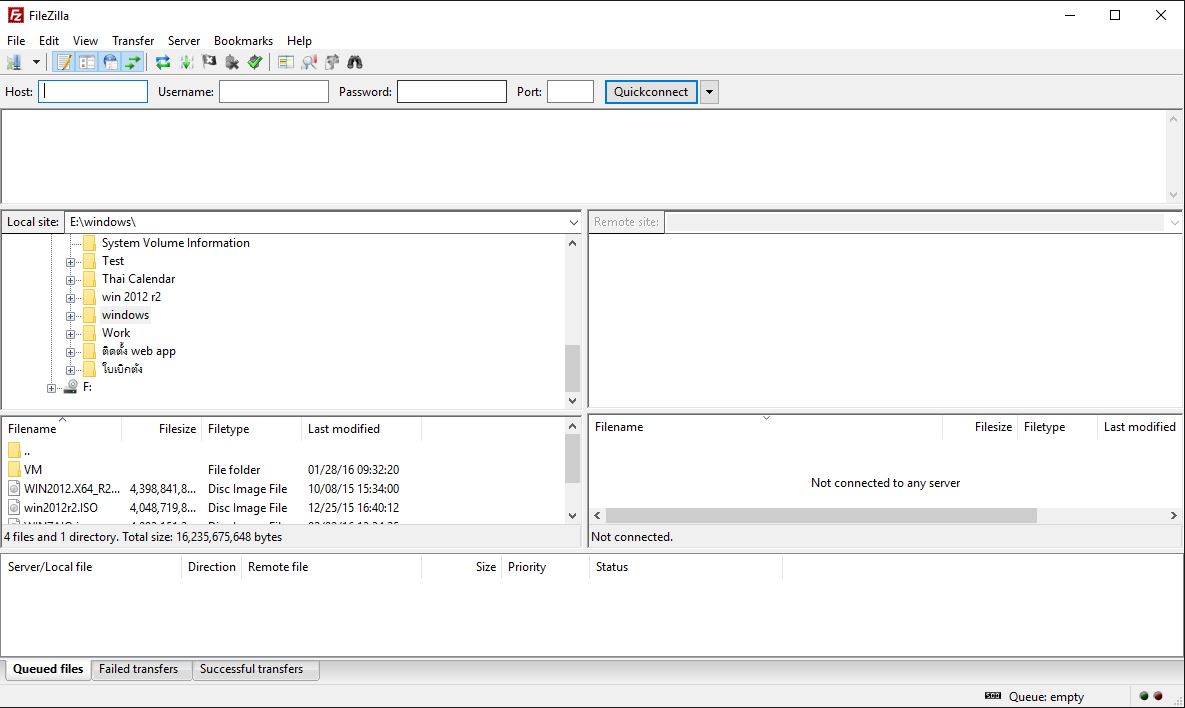Focus the Username input field

tap(274, 91)
